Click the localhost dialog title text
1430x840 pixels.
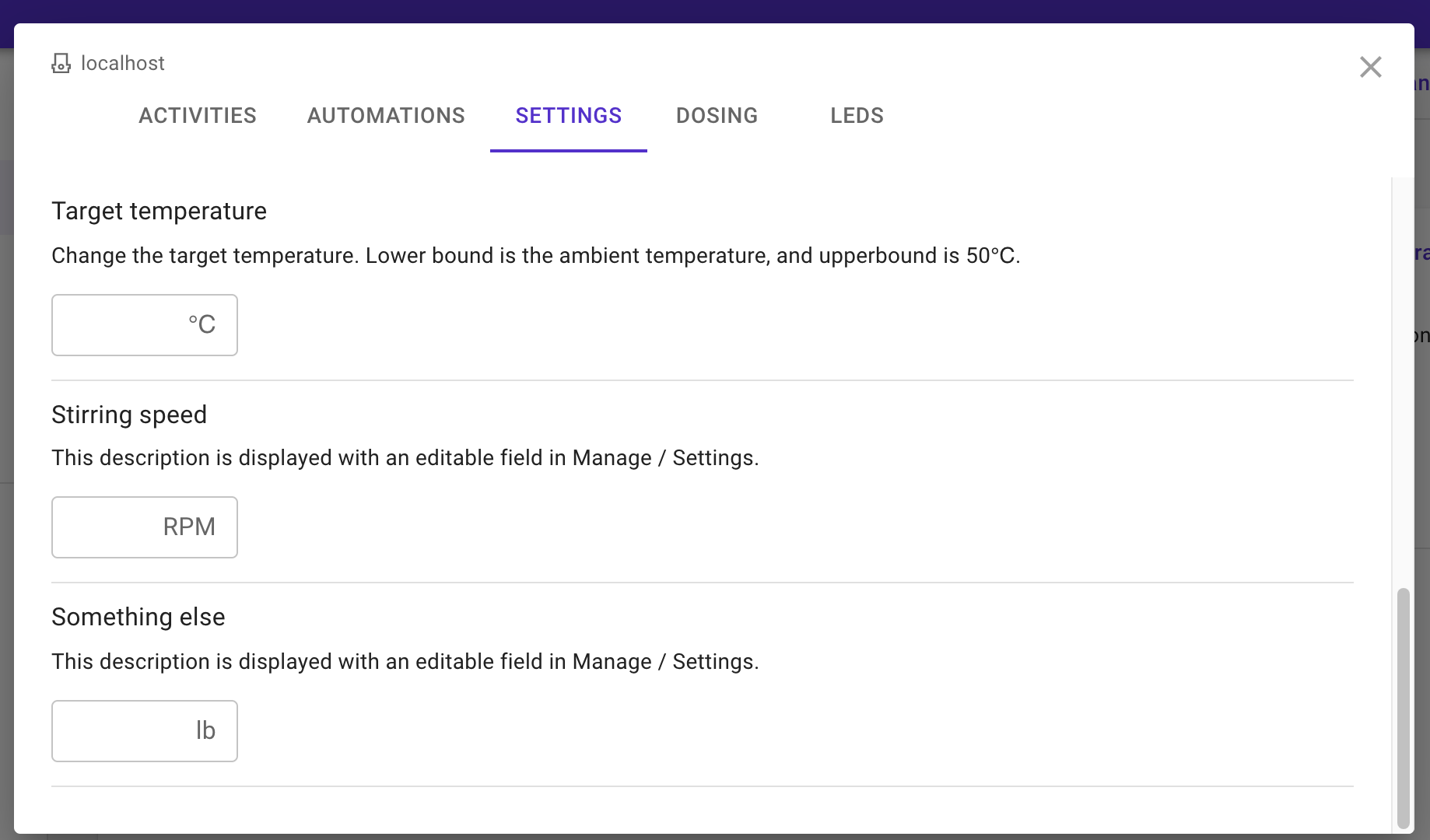123,63
